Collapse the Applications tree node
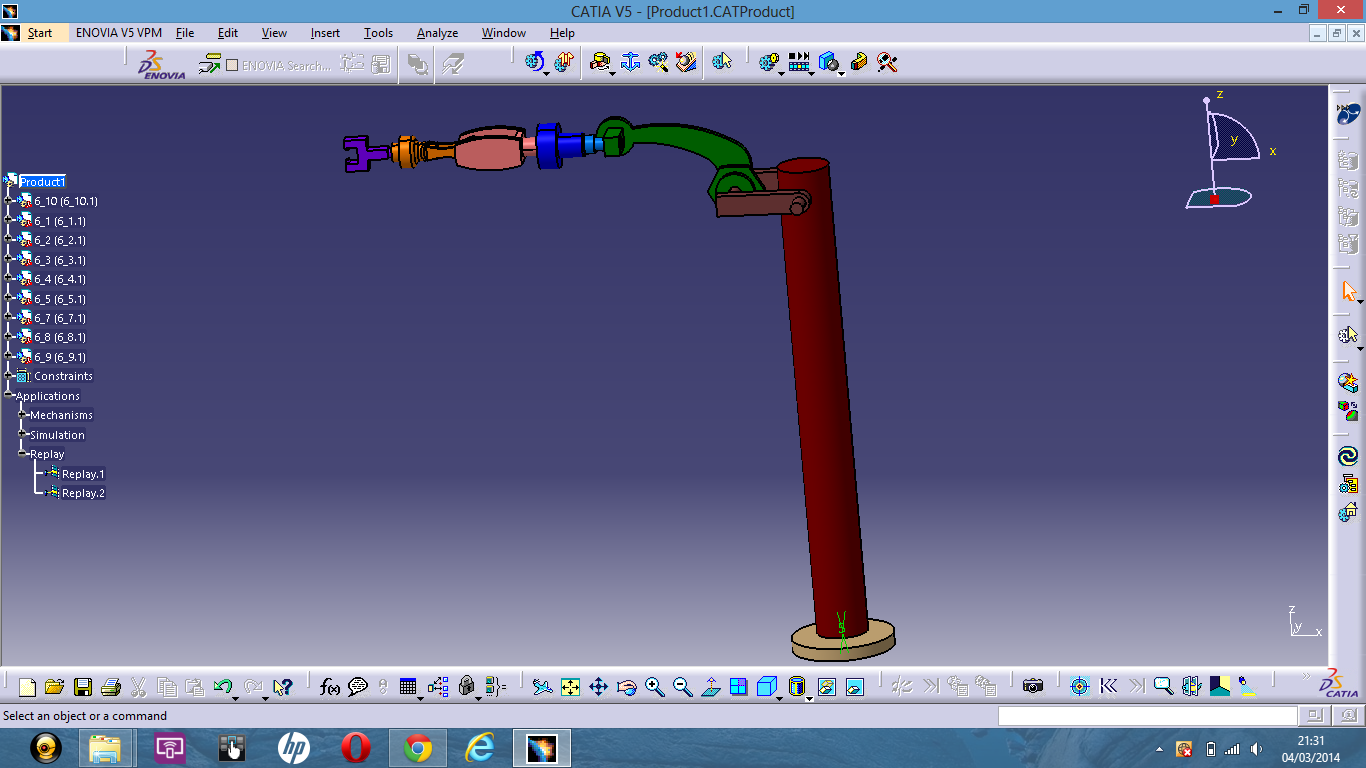This screenshot has height=768, width=1366. point(10,396)
